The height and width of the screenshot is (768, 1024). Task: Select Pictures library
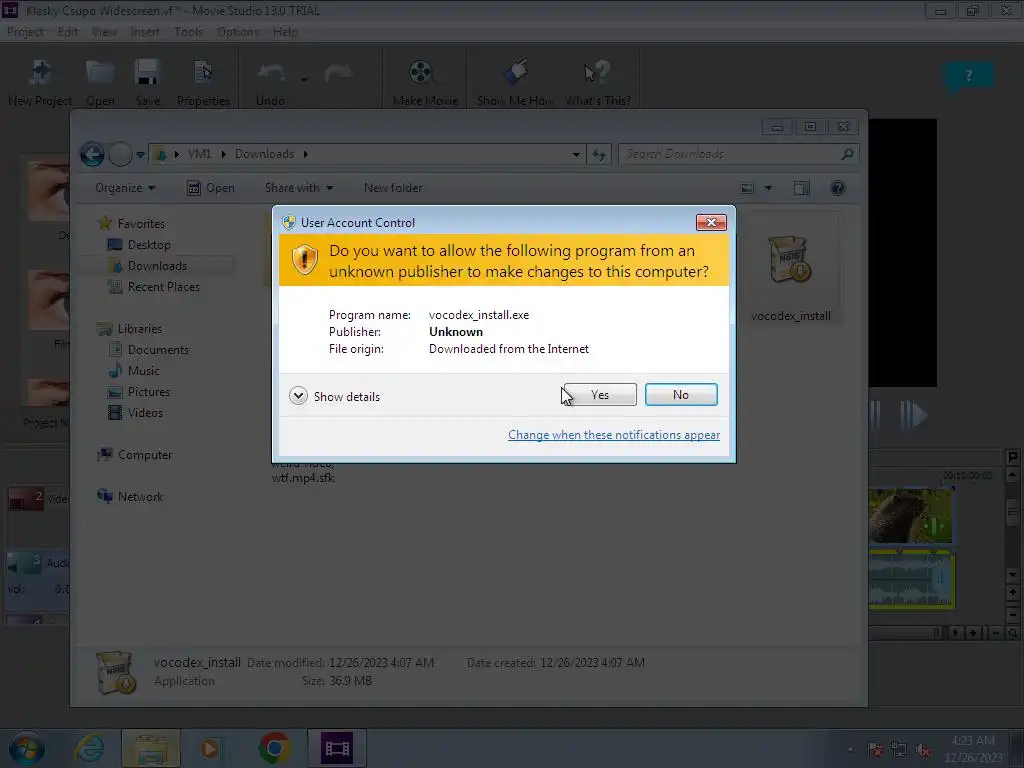139,392
